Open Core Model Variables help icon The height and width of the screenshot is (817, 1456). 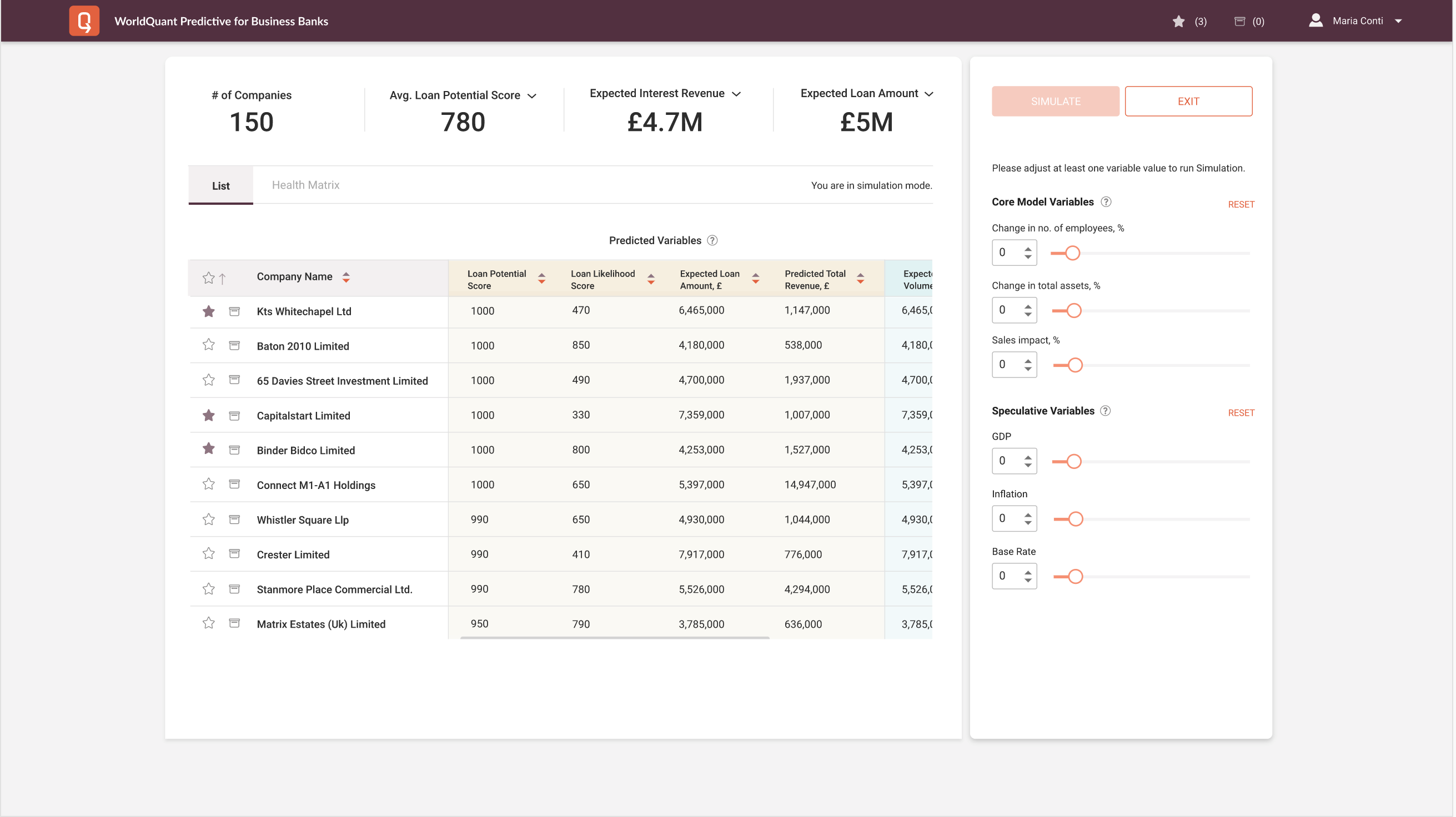[x=1106, y=202]
